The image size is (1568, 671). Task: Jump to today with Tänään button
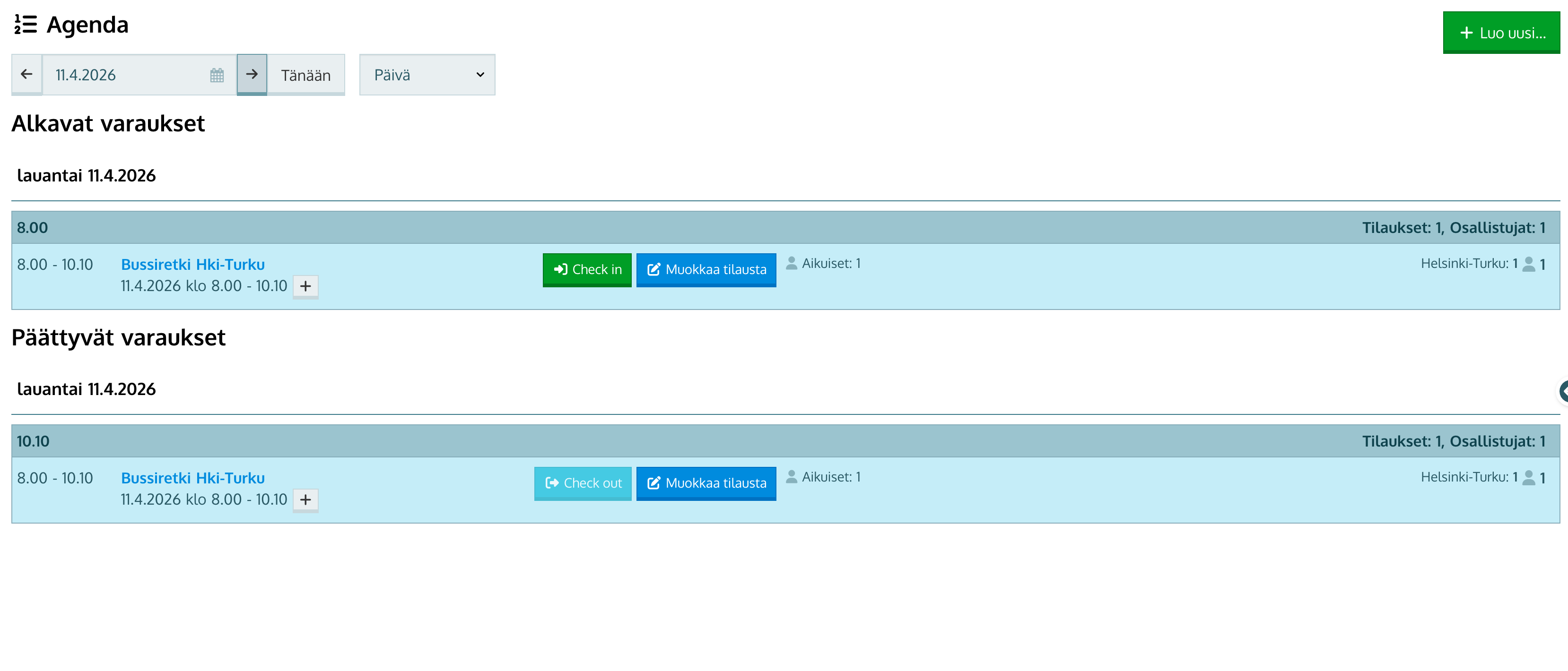tap(306, 75)
